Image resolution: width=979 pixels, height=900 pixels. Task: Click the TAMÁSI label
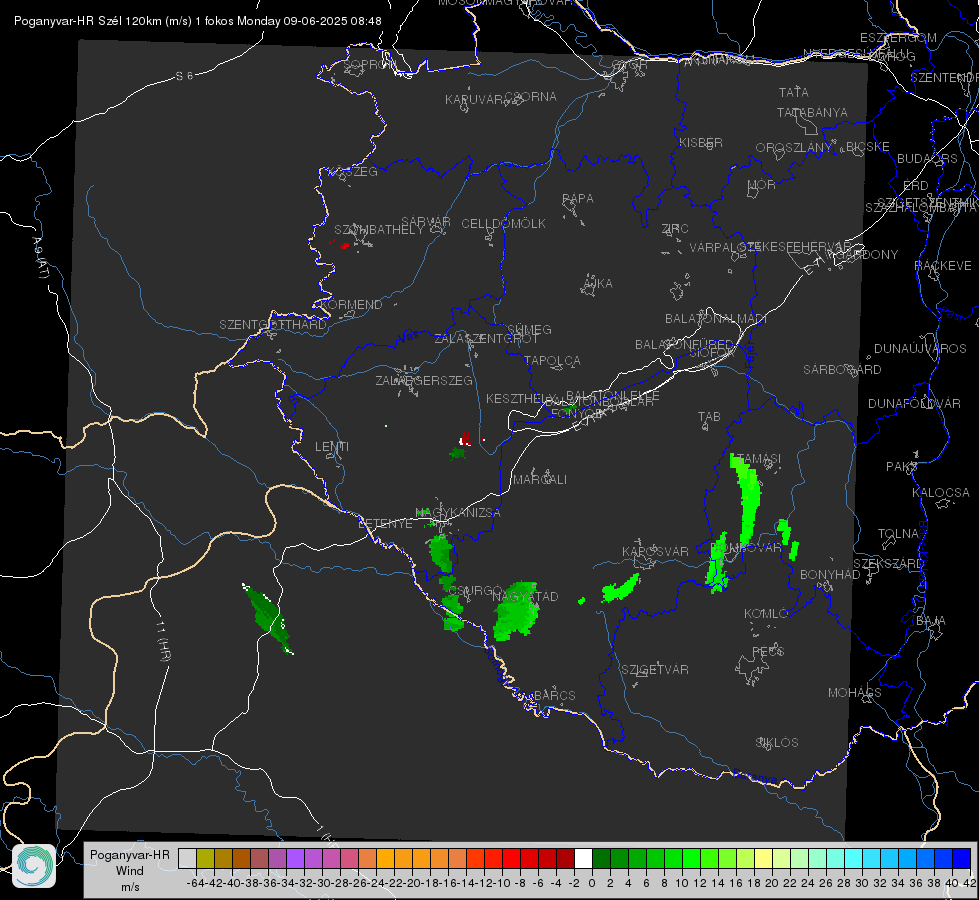(759, 458)
